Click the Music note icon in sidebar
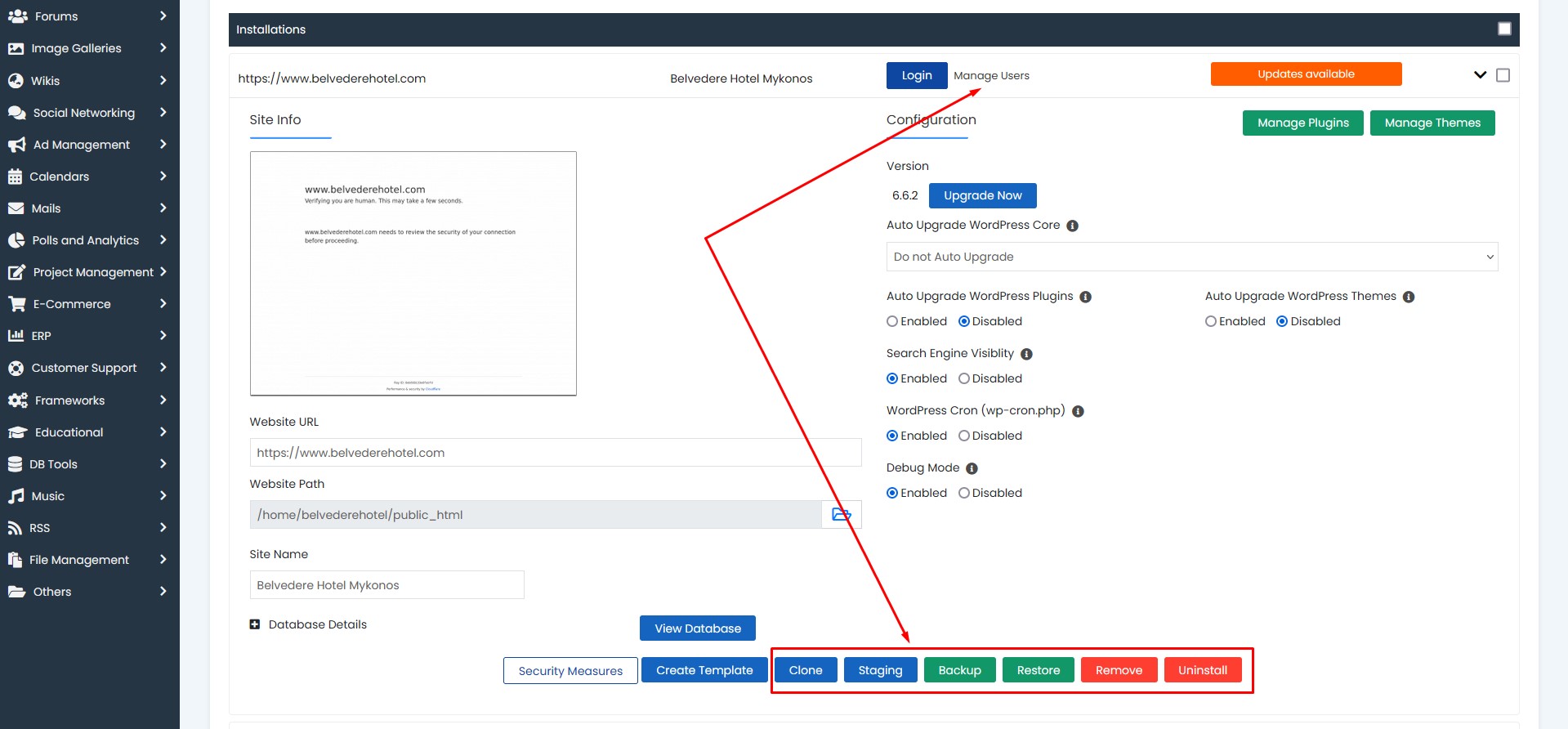This screenshot has width=1568, height=729. coord(16,496)
